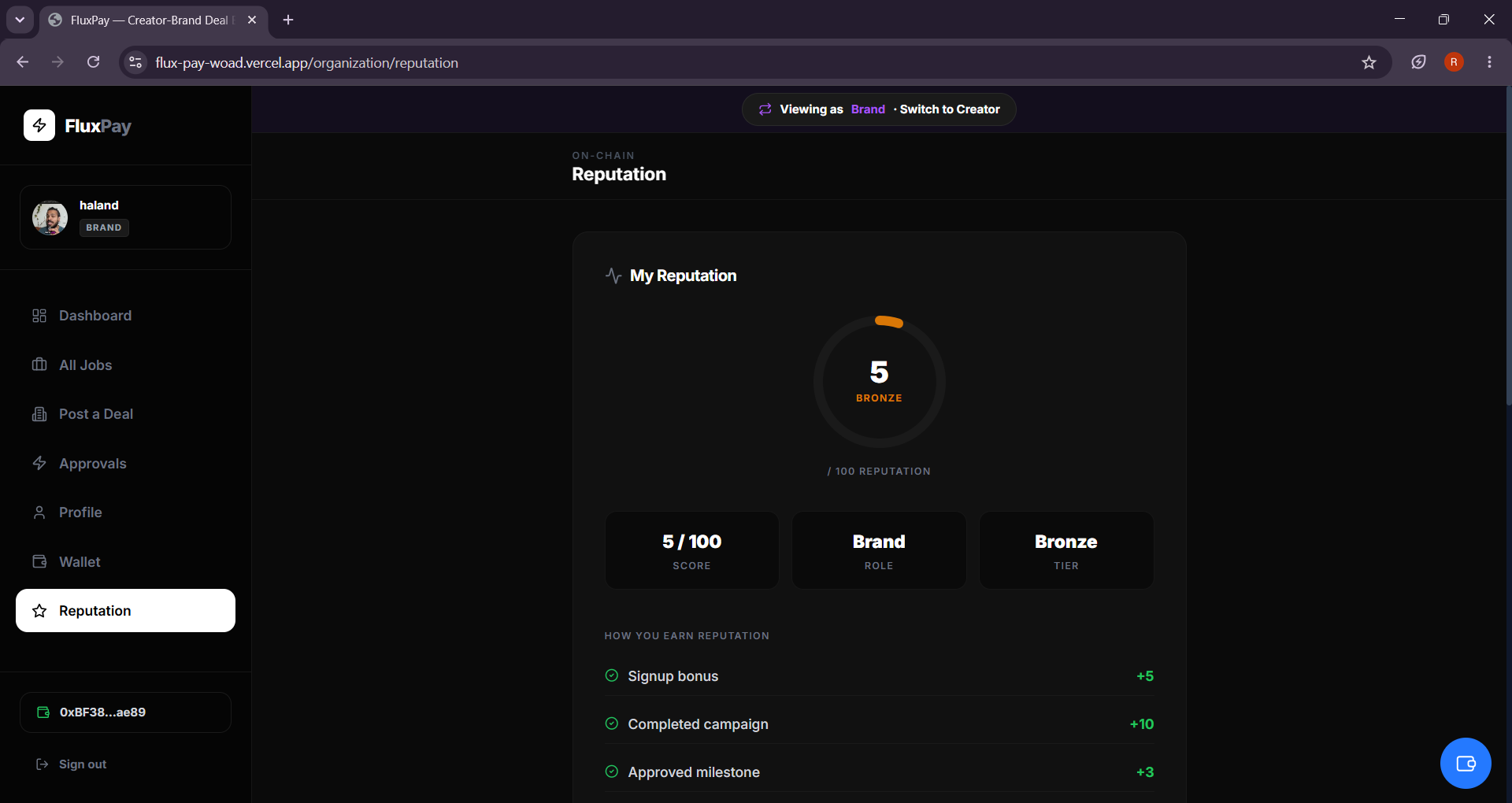1512x803 pixels.
Task: Click the check icon next to Approved milestone
Action: tap(612, 772)
